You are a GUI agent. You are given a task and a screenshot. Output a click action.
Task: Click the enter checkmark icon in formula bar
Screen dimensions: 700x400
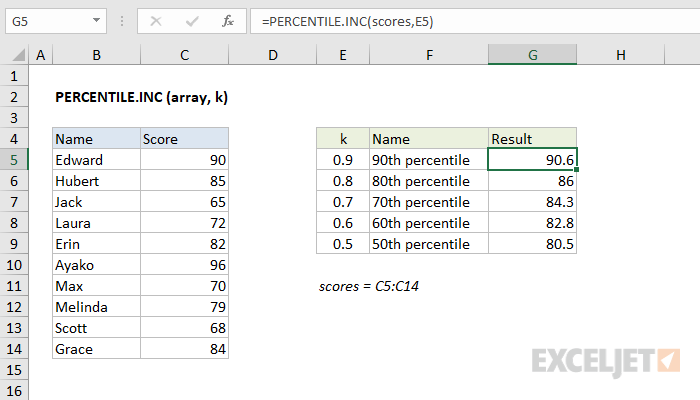192,20
